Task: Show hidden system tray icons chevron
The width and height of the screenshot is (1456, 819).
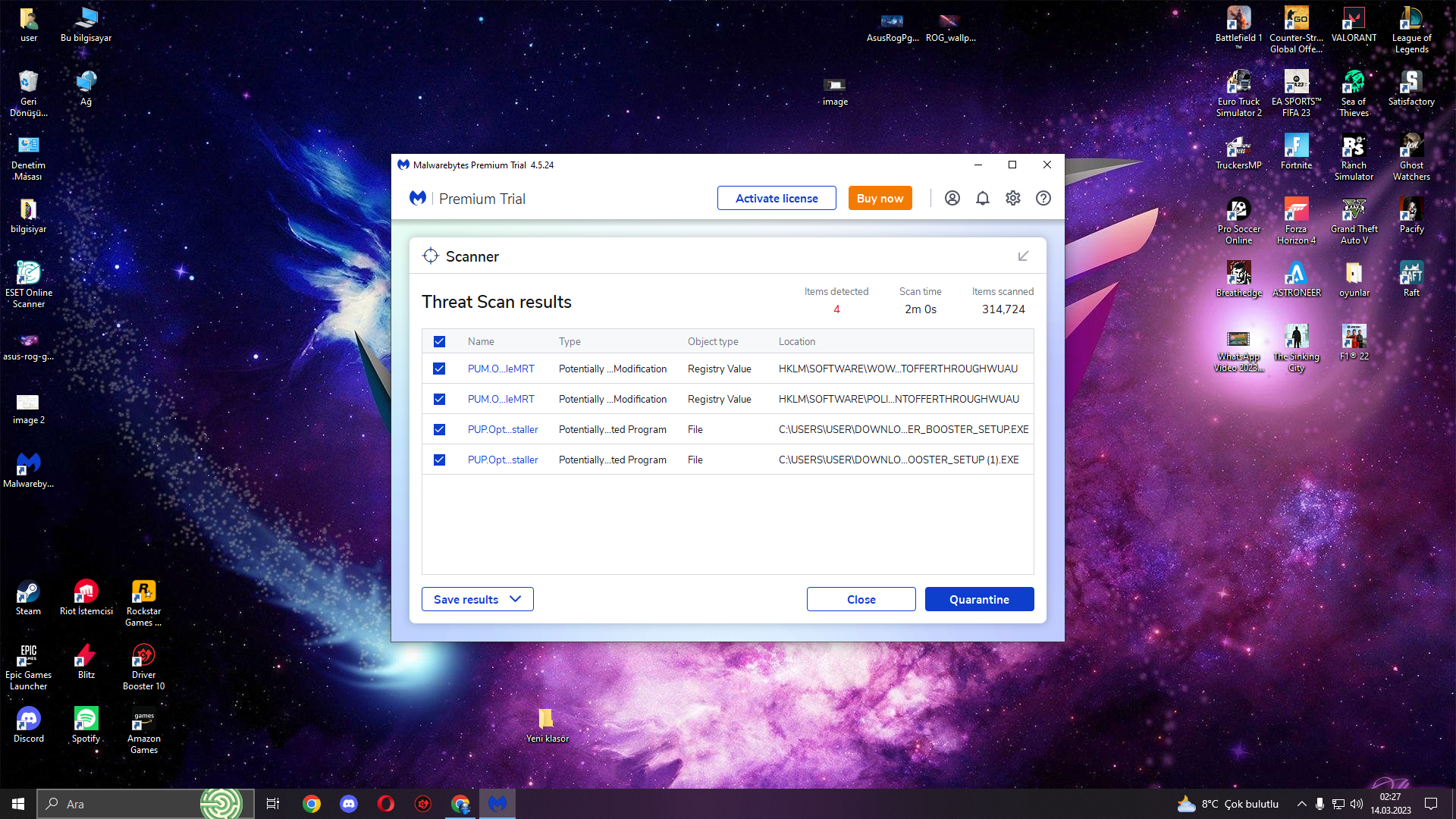Action: (1301, 804)
